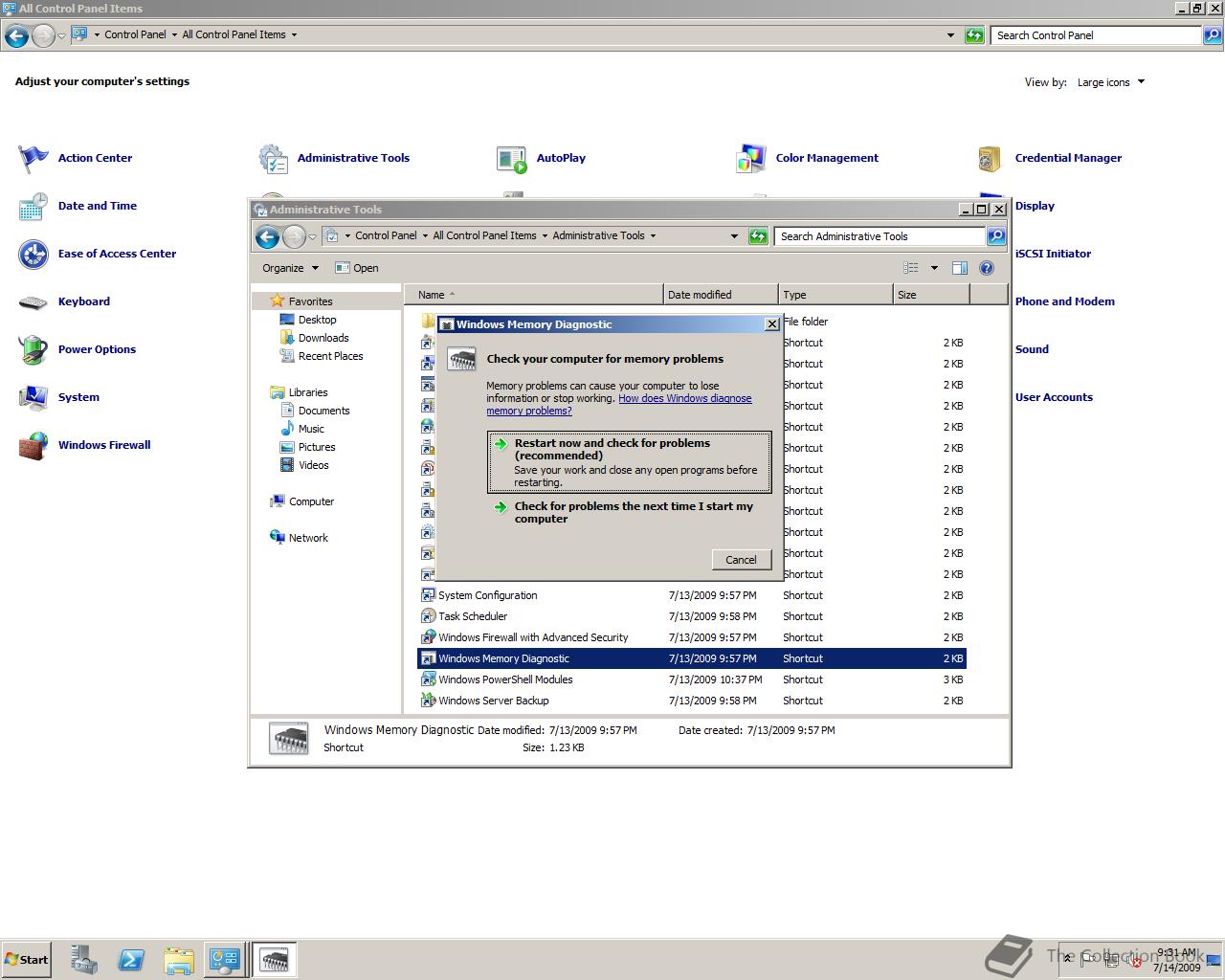Open Color Management icon
The image size is (1225, 980).
pyautogui.click(x=751, y=158)
